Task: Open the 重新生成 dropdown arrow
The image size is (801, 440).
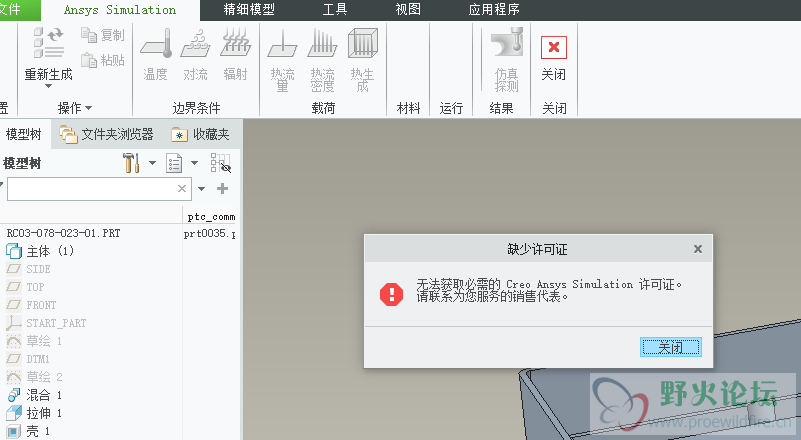Action: (x=49, y=86)
